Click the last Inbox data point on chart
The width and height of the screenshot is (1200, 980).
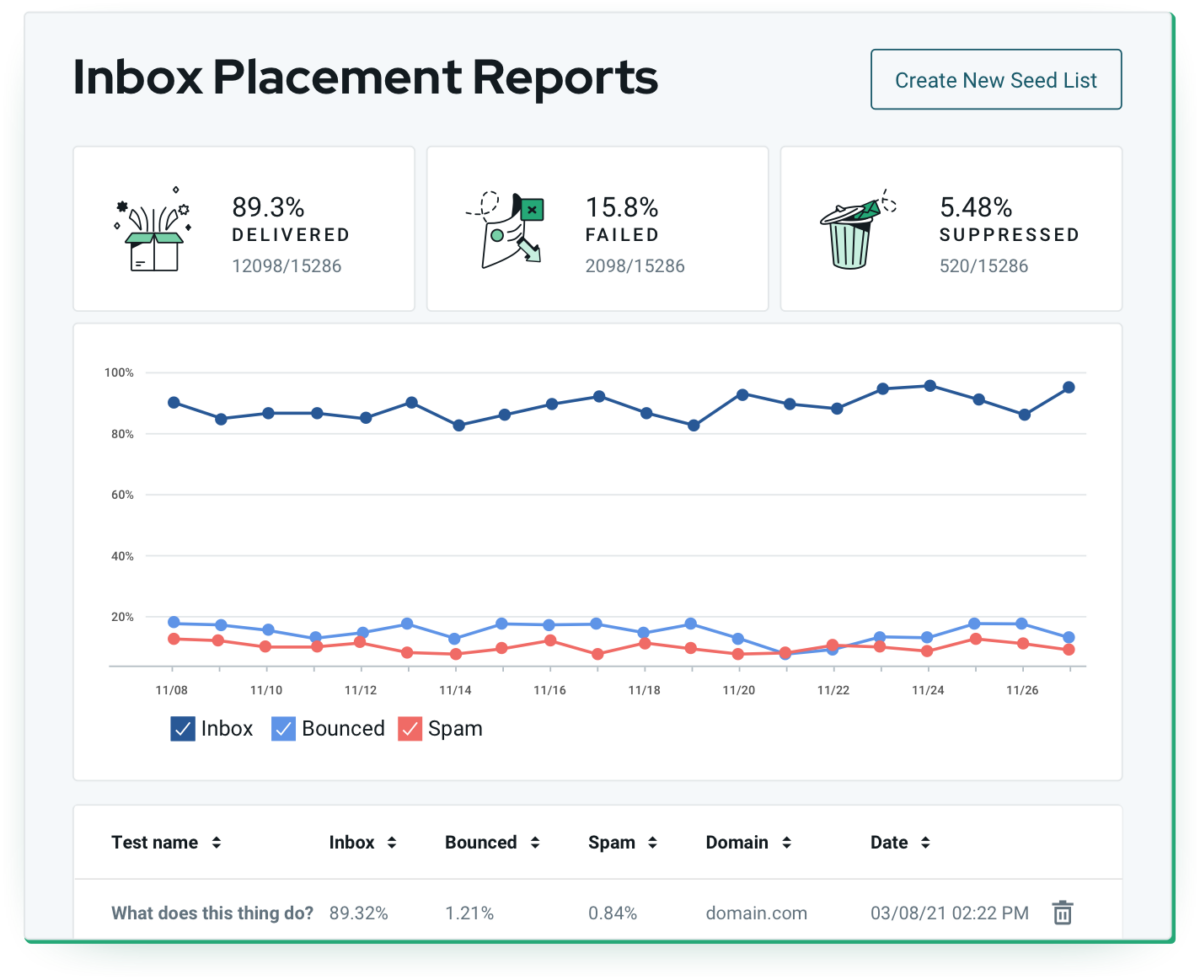tap(1068, 387)
